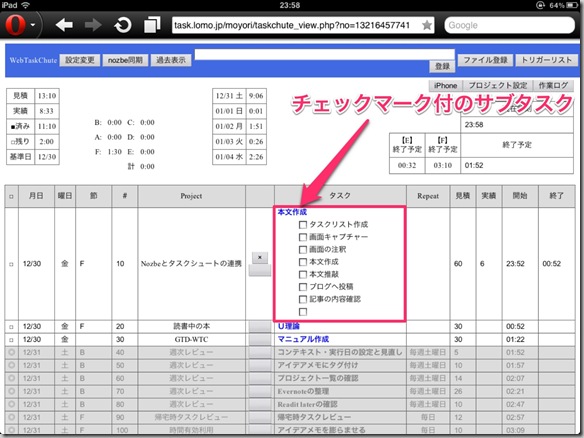Tap the battery indicator in status bar
This screenshot has width=584, height=438.
tap(572, 5)
